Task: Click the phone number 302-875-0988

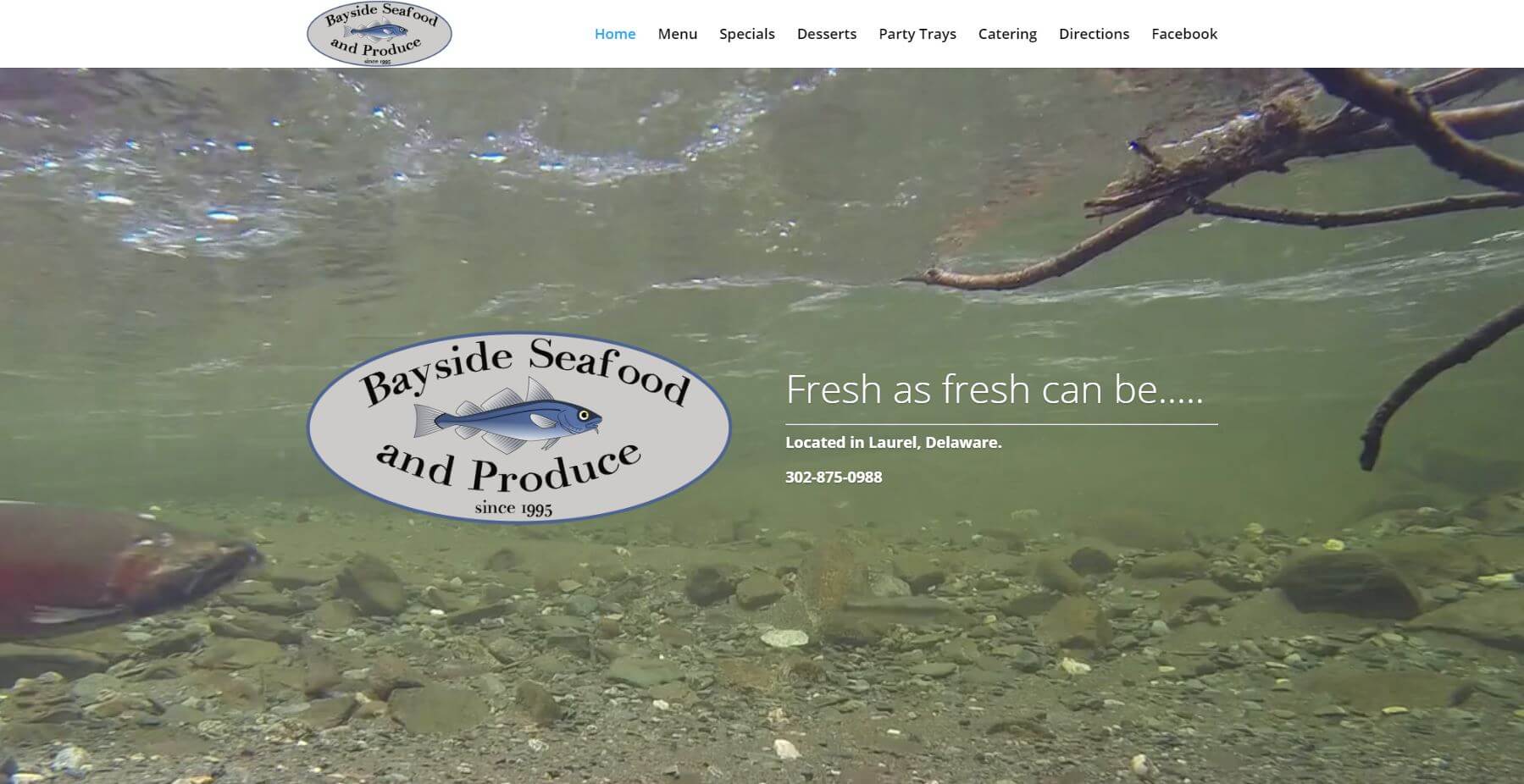Action: [x=834, y=477]
